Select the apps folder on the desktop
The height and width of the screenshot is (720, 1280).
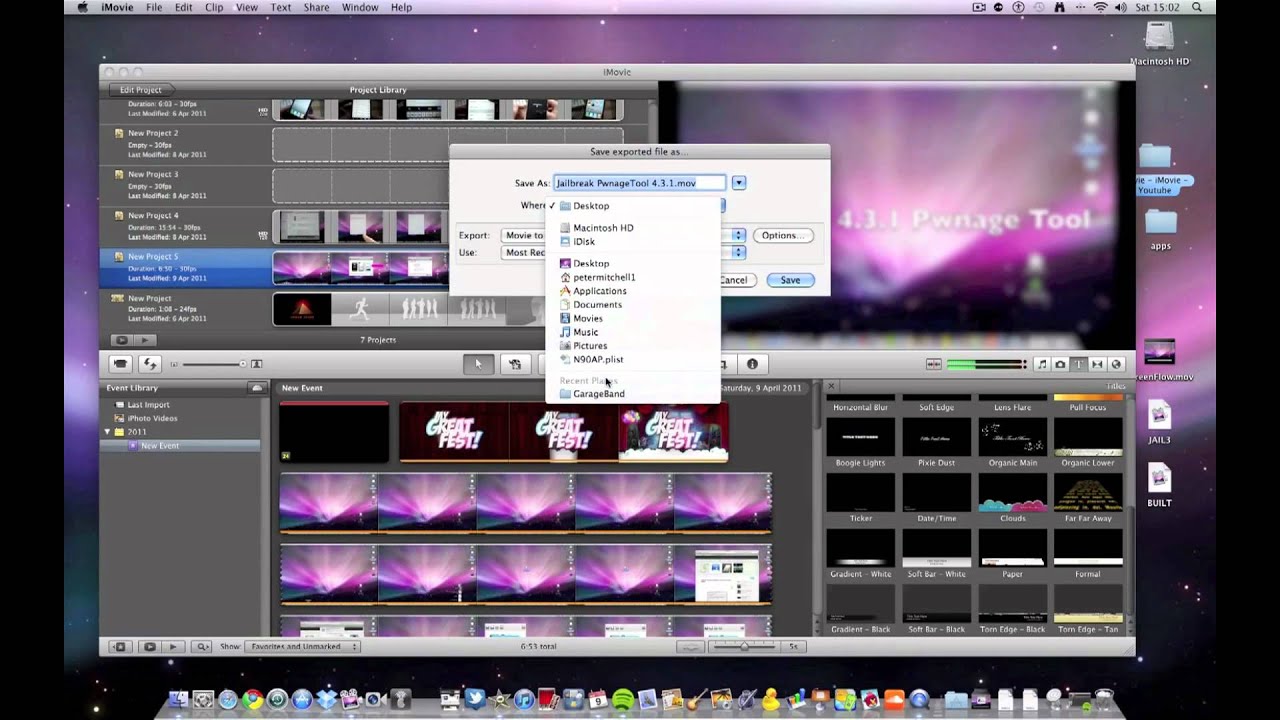click(x=1160, y=229)
